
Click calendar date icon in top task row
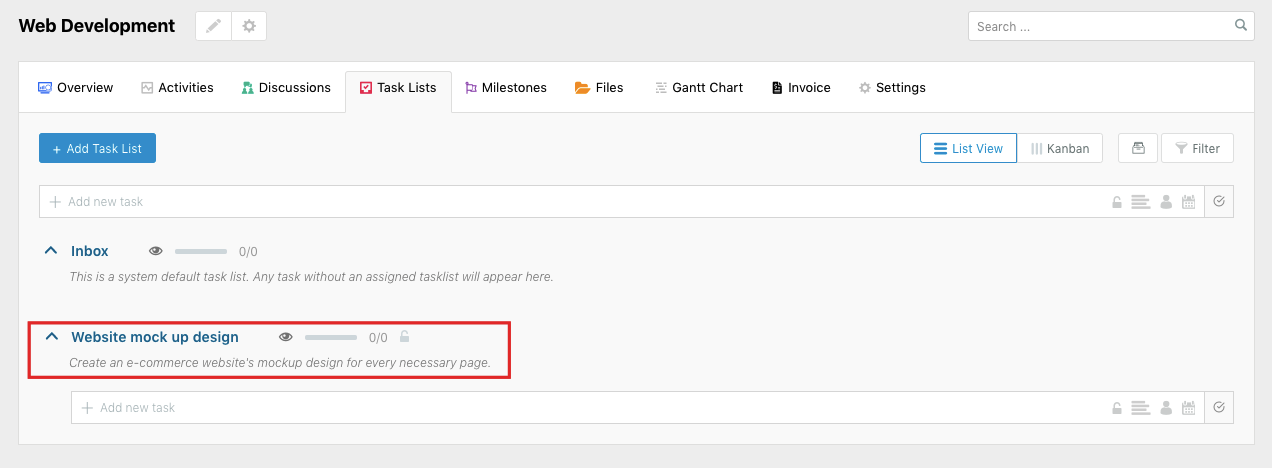click(1188, 202)
